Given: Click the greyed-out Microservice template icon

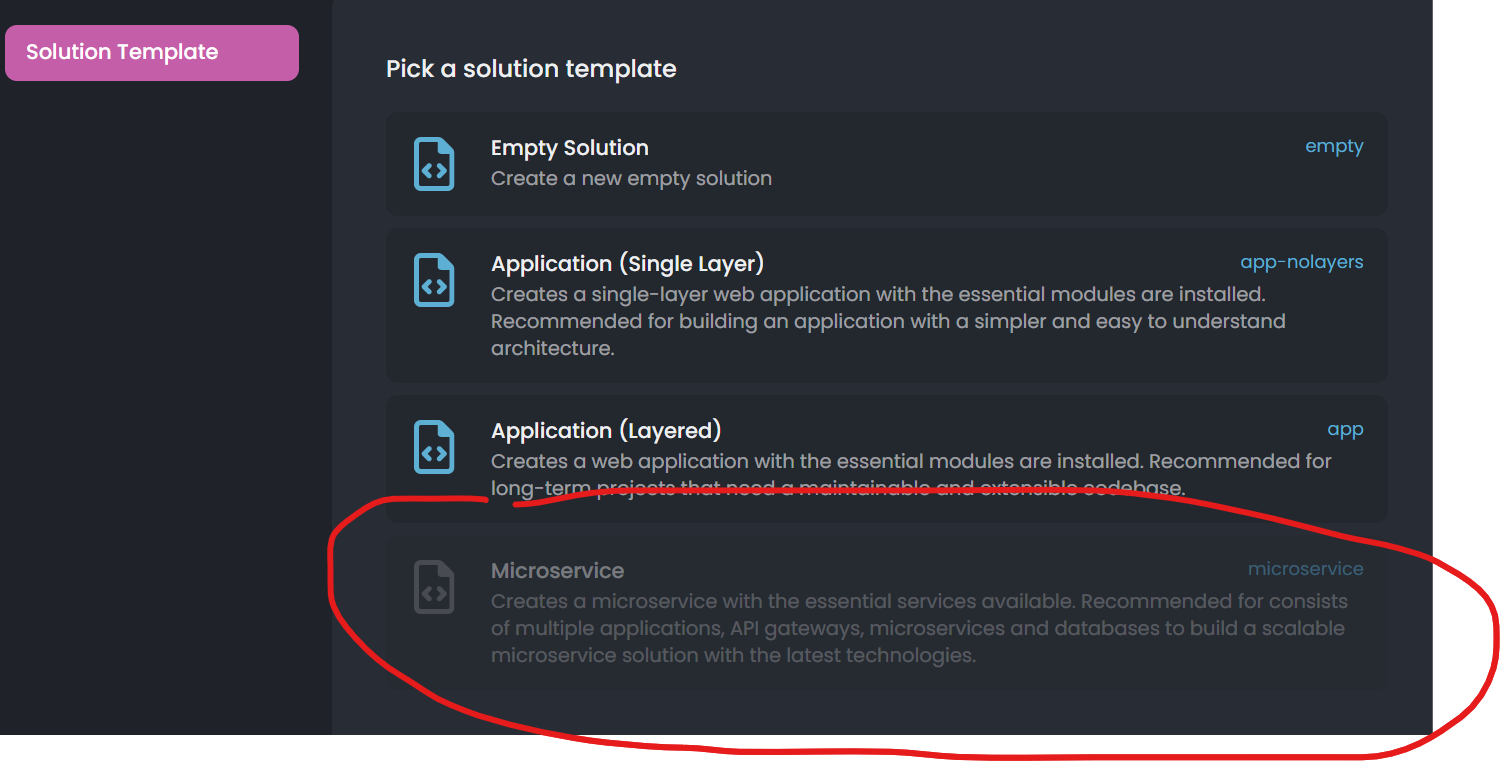Looking at the screenshot, I should click(x=434, y=587).
